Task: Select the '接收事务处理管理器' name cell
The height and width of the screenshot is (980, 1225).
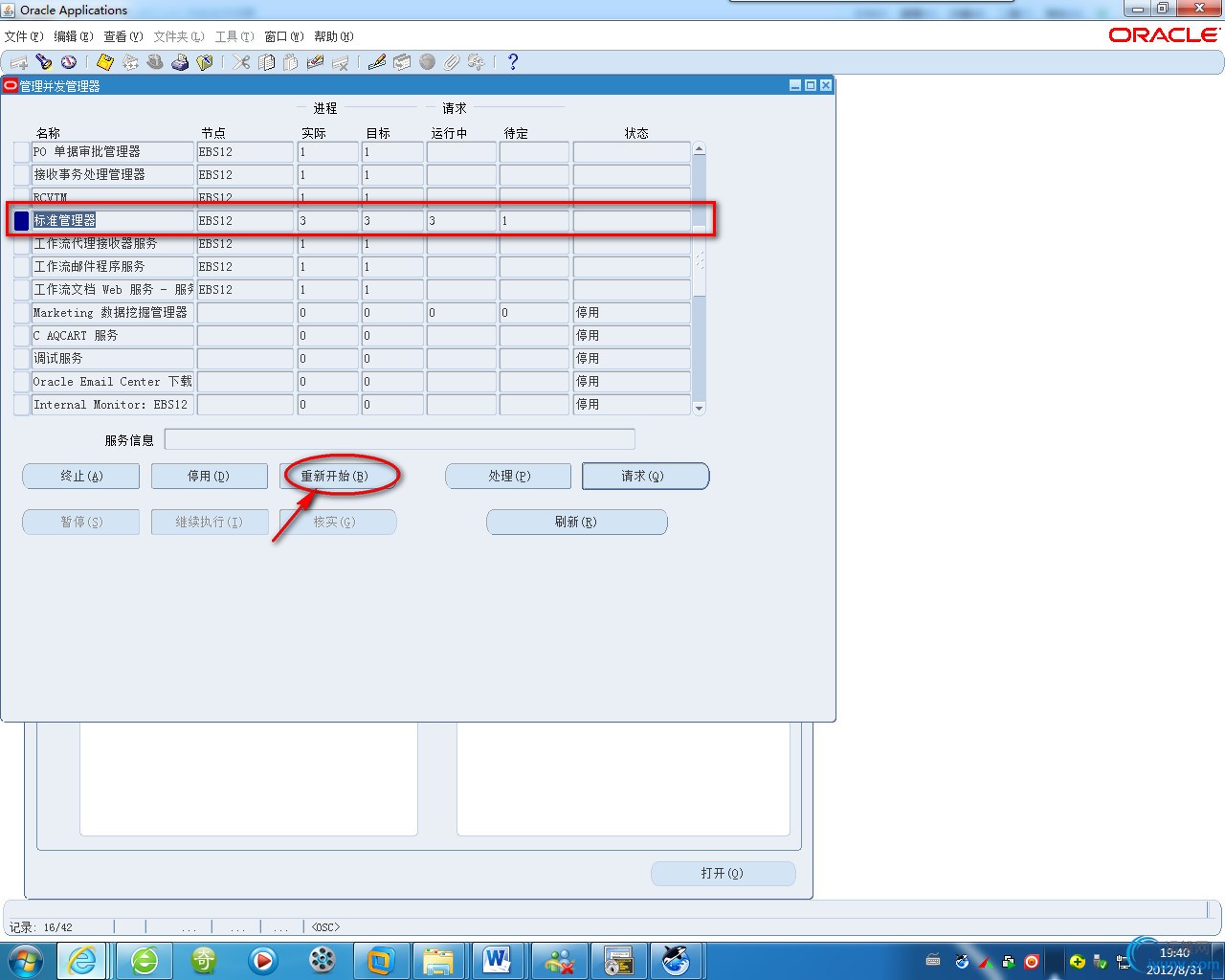Action: (x=113, y=175)
